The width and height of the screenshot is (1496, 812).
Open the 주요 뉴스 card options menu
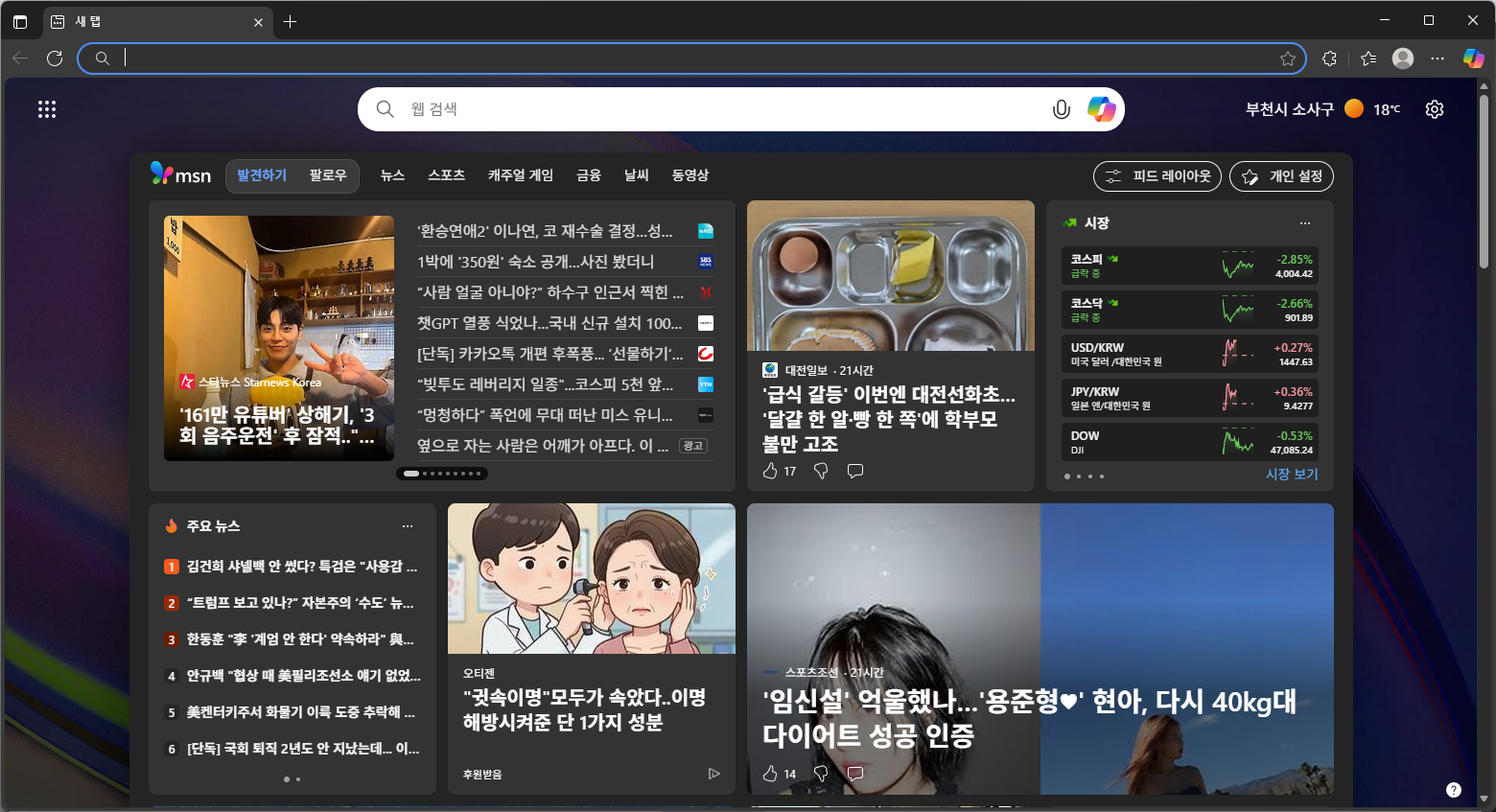(407, 525)
